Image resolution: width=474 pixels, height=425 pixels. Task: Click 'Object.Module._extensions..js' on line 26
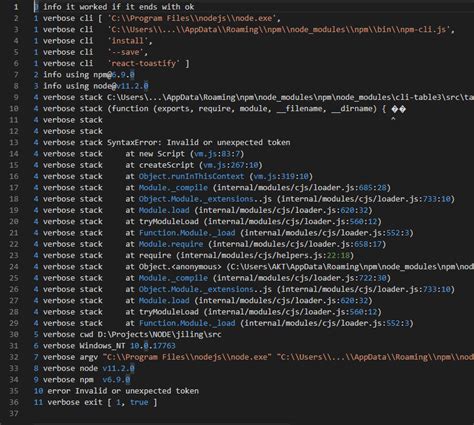(205, 289)
